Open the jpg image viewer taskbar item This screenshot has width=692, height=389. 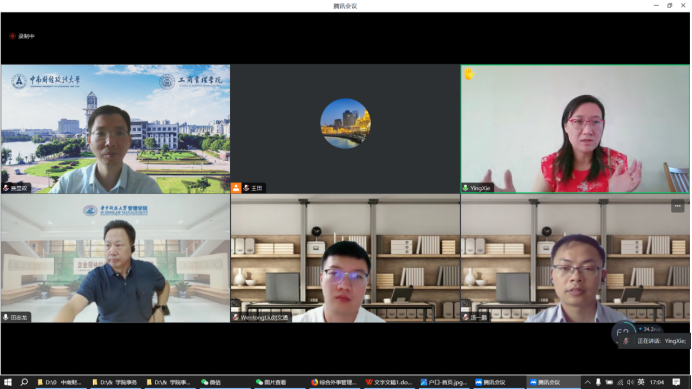click(444, 382)
